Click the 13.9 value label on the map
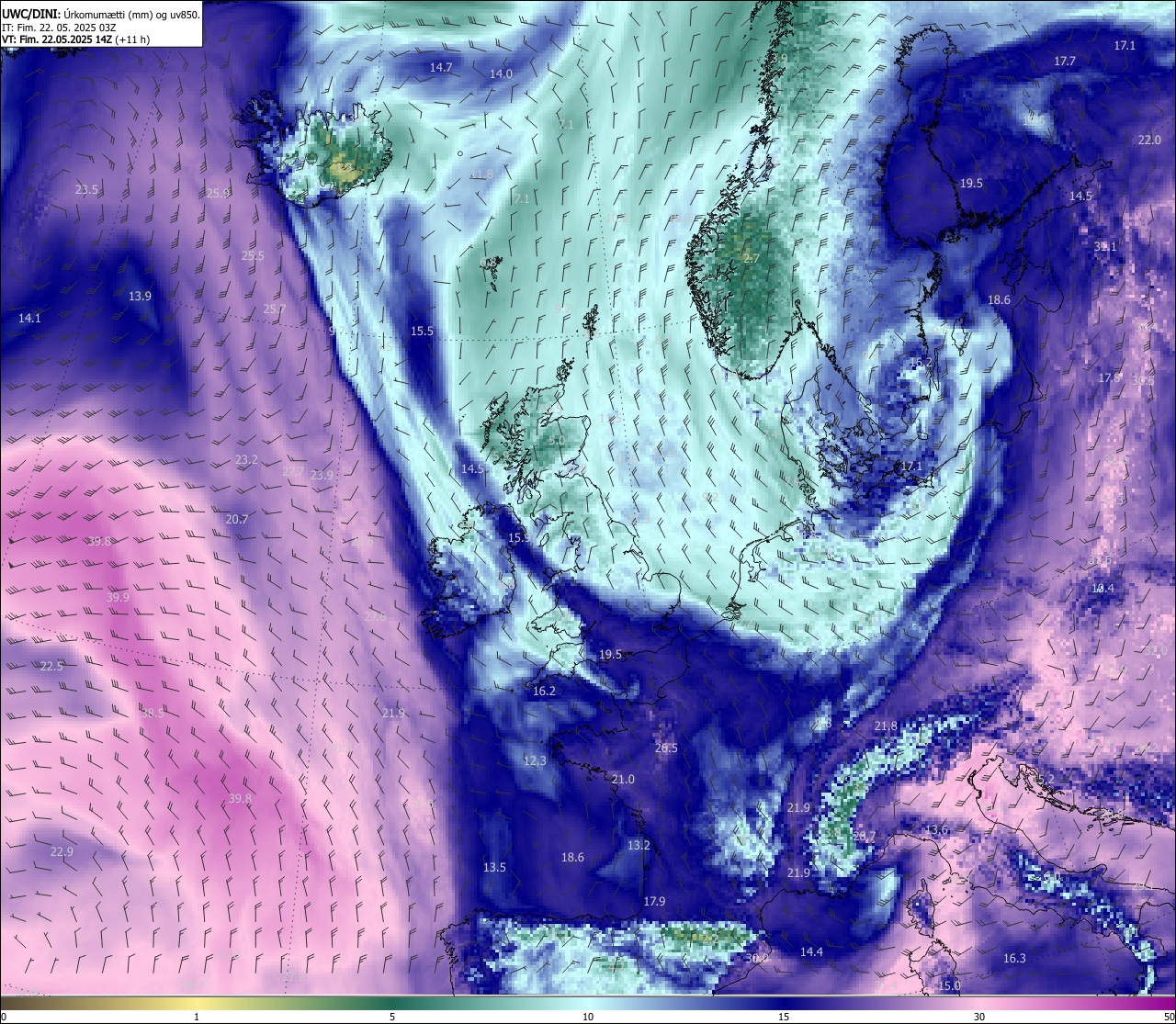 (x=140, y=297)
